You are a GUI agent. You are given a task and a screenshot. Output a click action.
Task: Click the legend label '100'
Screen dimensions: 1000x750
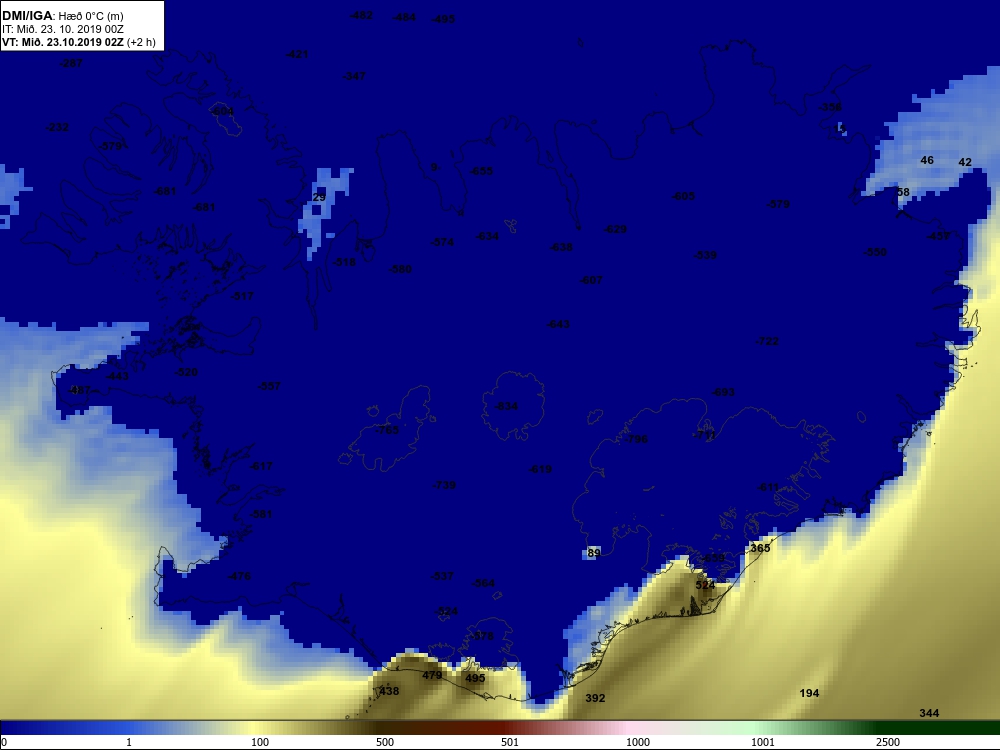click(260, 742)
